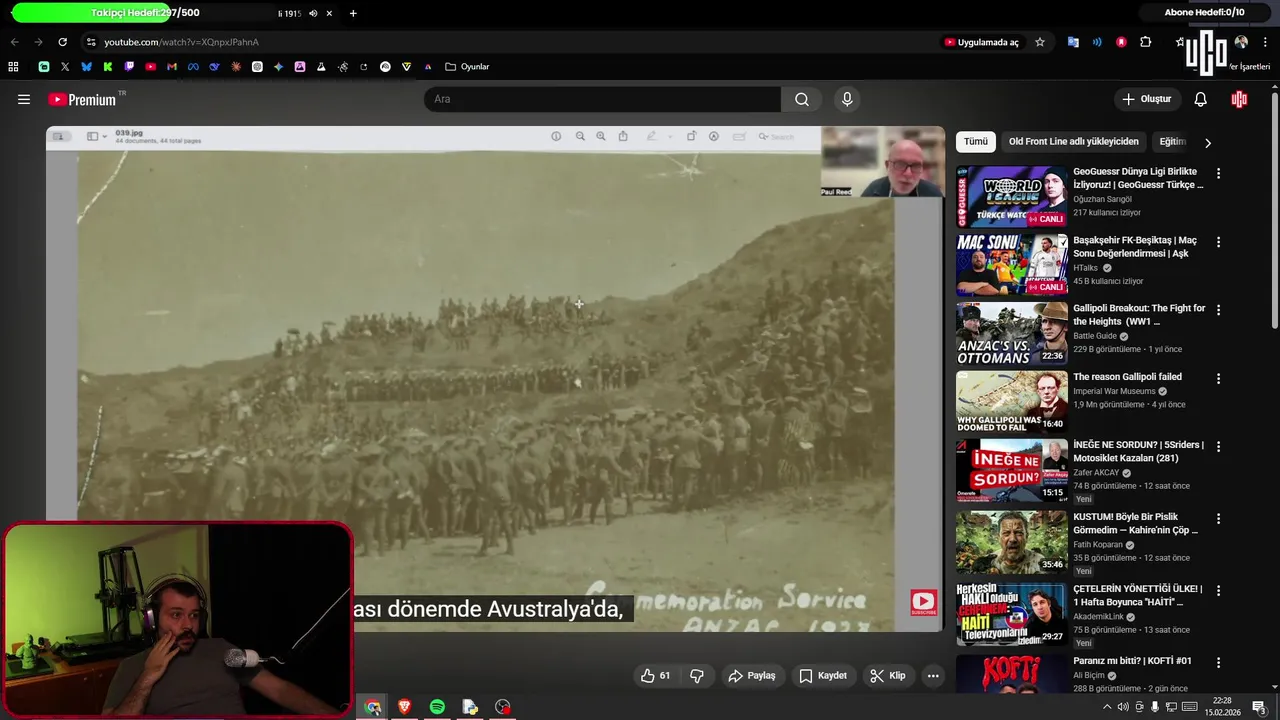Open the Bluesky butterfly bookmark
Image resolution: width=1280 pixels, height=720 pixels.
[x=86, y=67]
